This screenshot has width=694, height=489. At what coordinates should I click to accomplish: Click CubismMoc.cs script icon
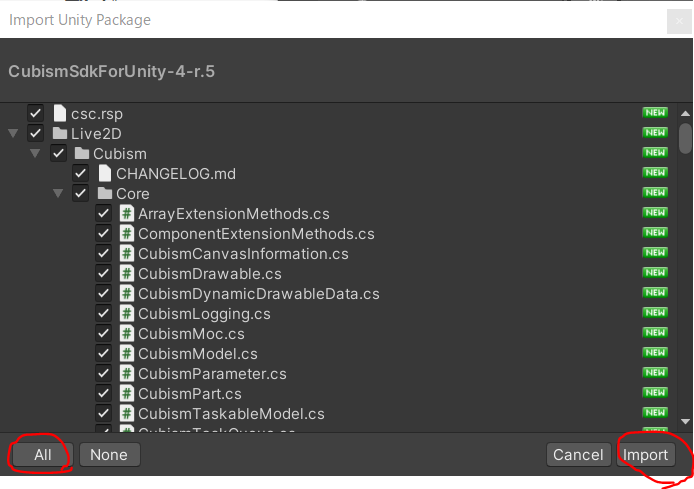tap(127, 334)
